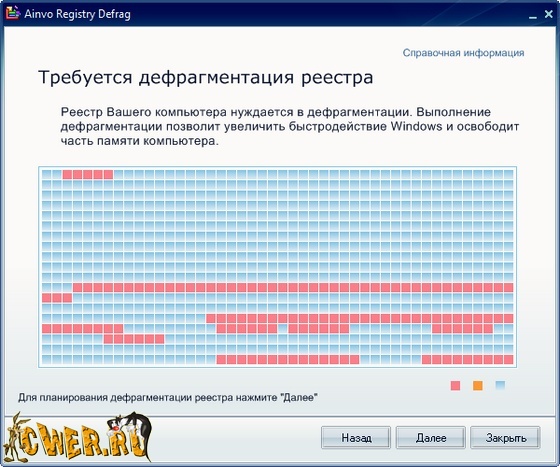Click the Ainvo Registry Defrag title text
The height and width of the screenshot is (467, 560).
tap(78, 14)
